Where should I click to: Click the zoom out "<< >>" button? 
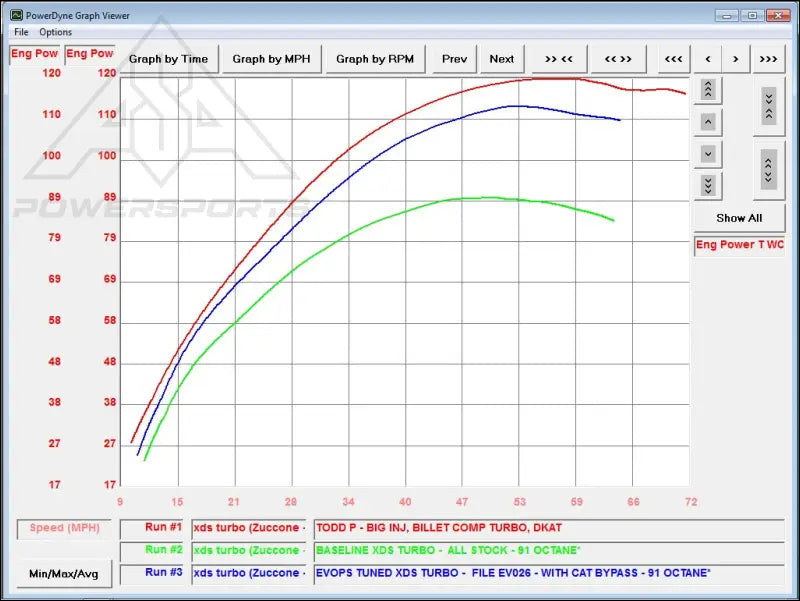point(617,59)
